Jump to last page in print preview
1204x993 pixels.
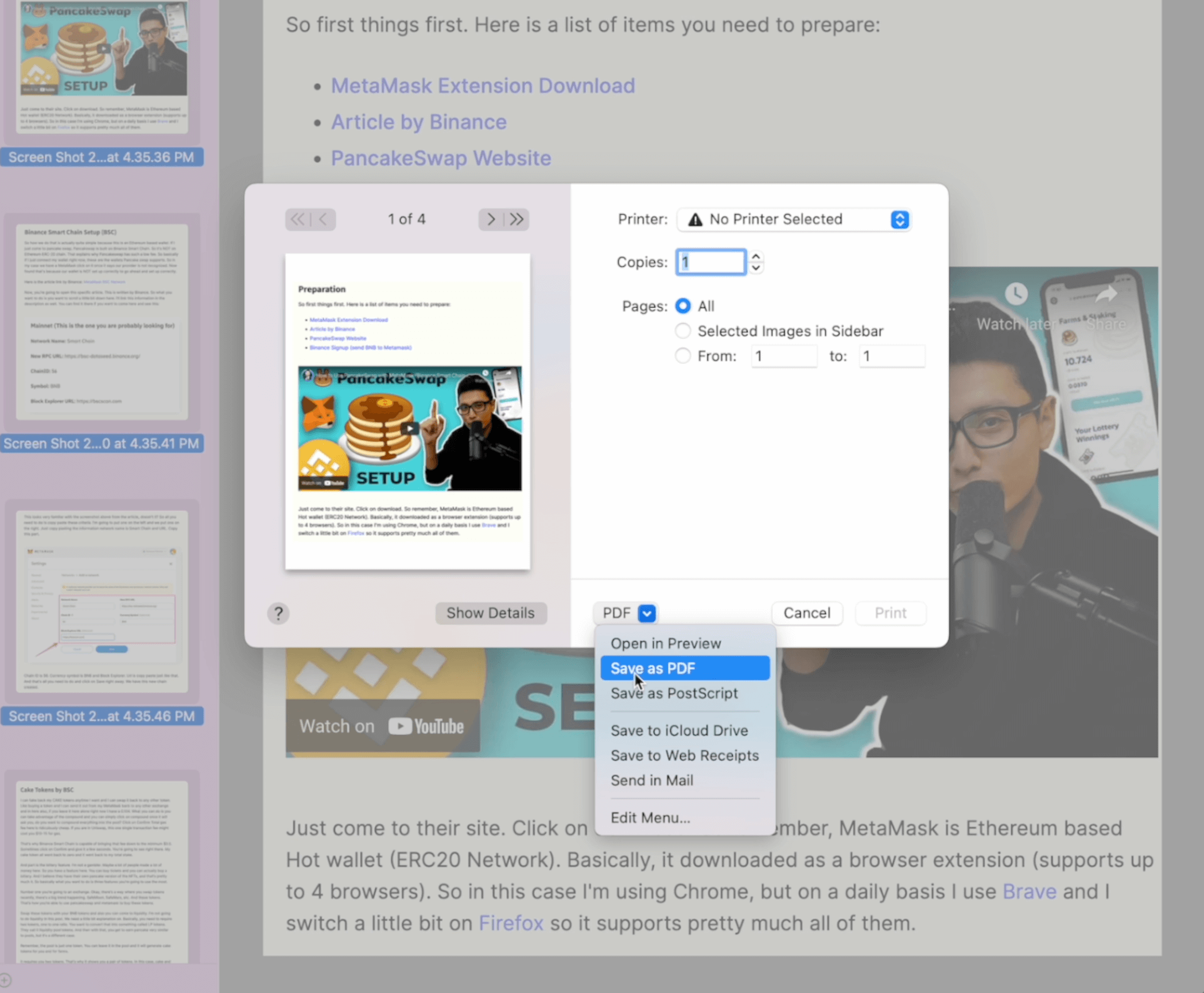516,219
